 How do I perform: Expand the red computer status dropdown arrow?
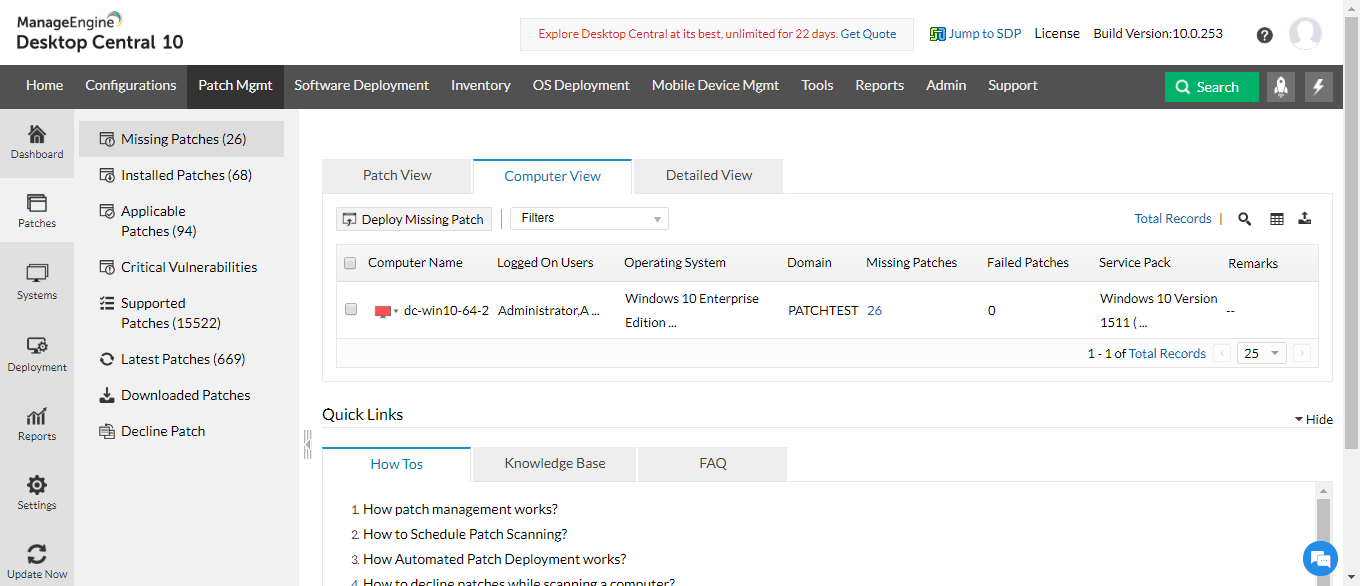click(396, 311)
